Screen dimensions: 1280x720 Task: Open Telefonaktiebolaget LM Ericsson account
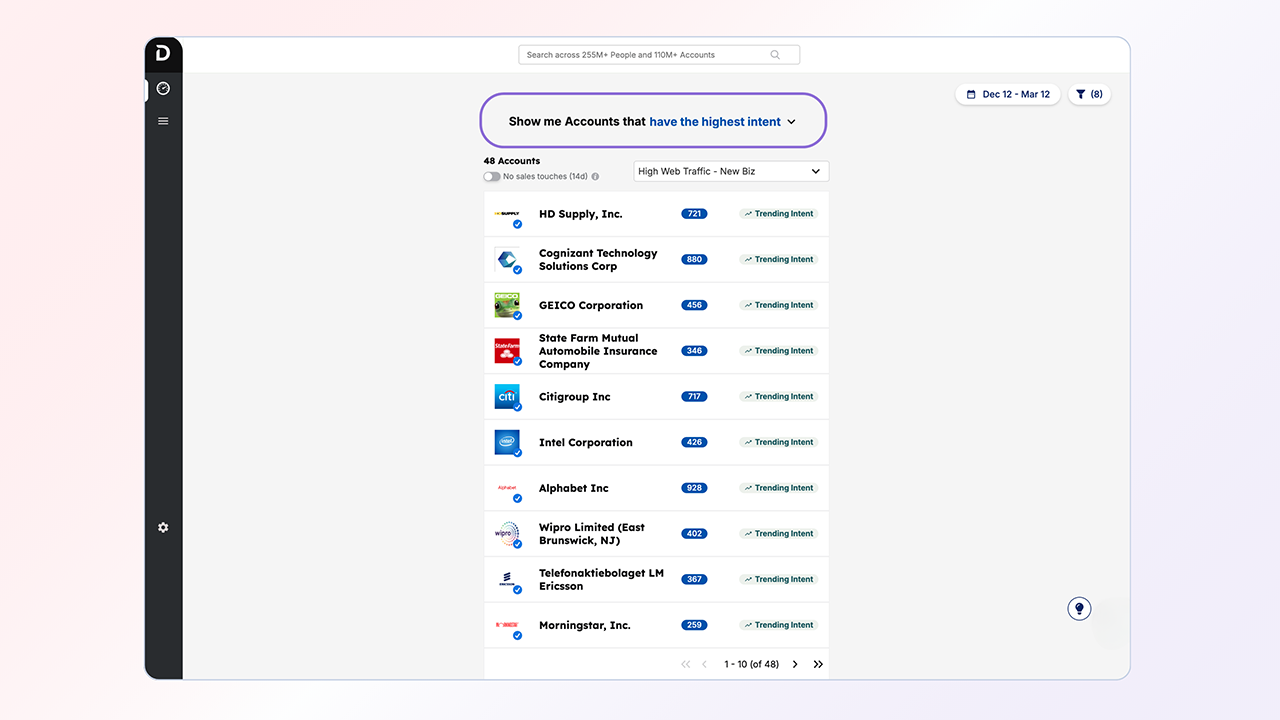click(x=601, y=579)
